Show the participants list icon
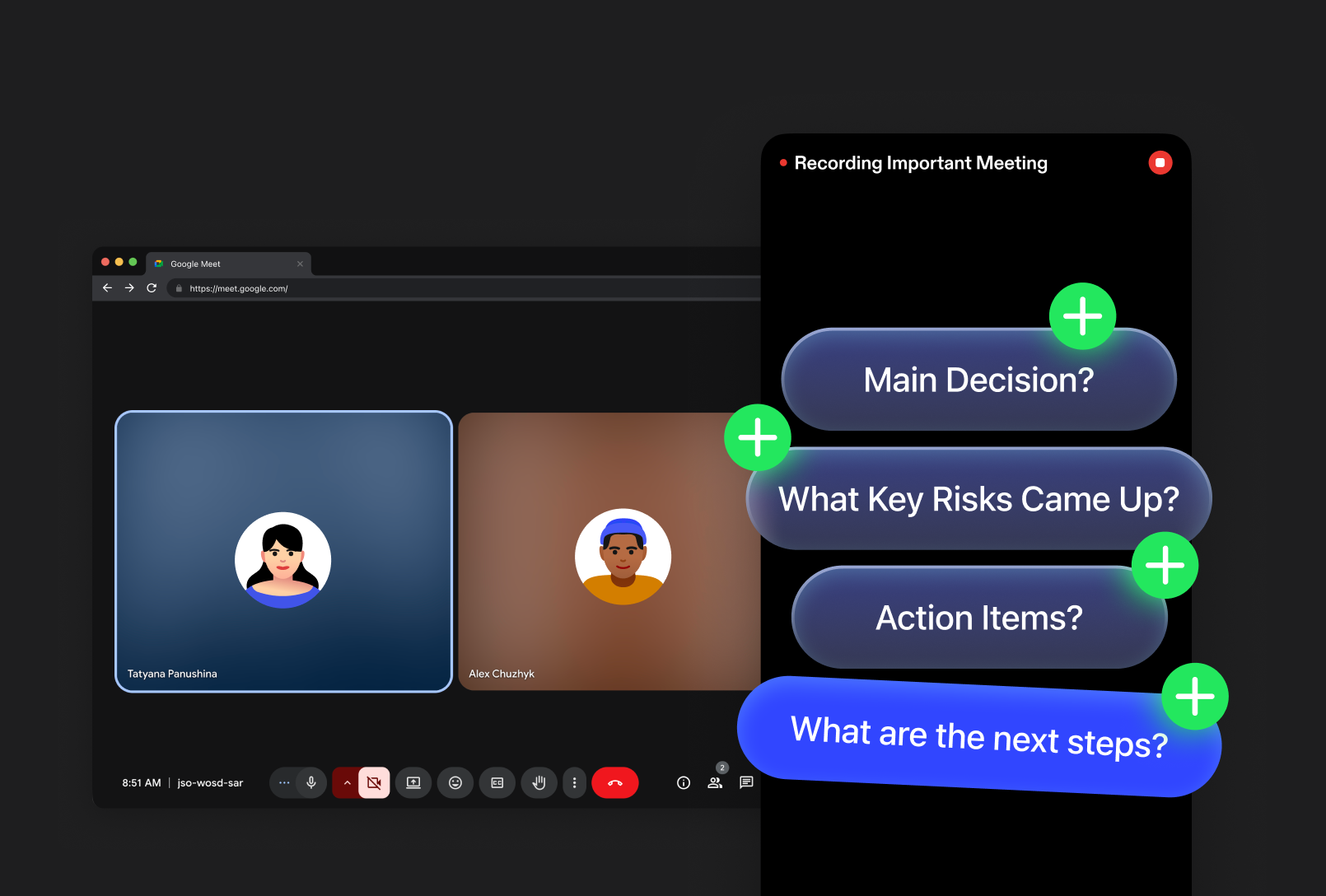Screen dimensions: 1326x896 coord(715,782)
